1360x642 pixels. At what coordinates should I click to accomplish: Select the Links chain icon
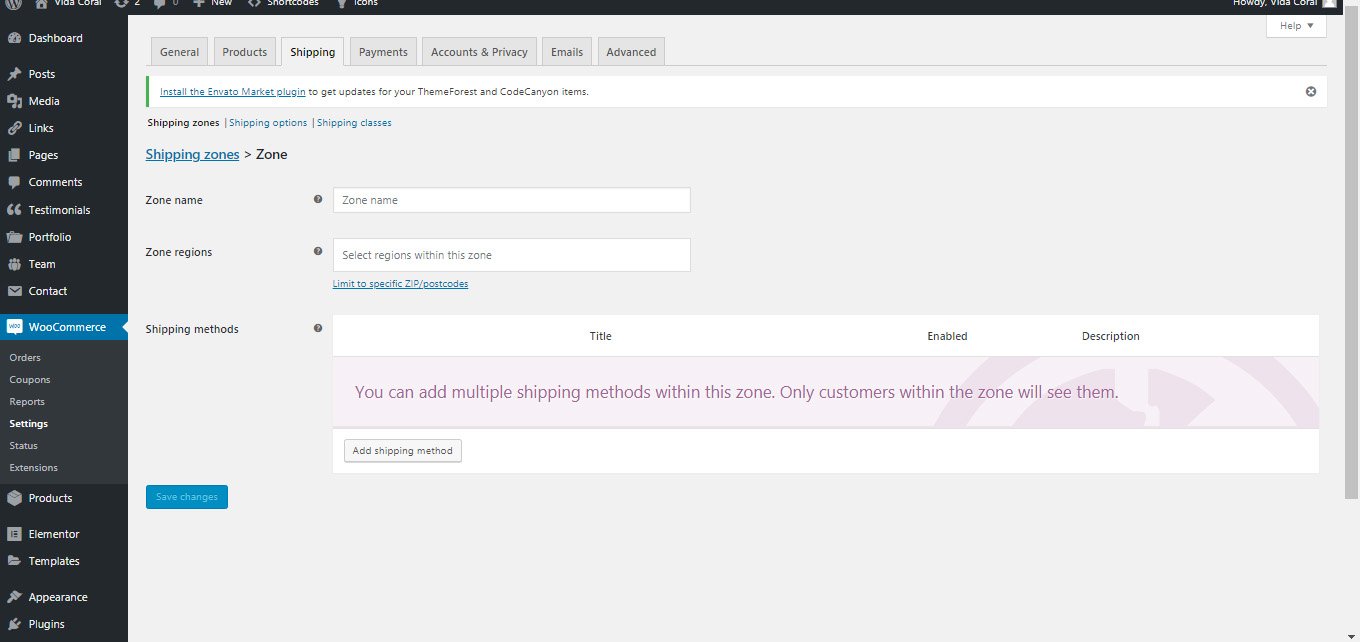click(14, 128)
